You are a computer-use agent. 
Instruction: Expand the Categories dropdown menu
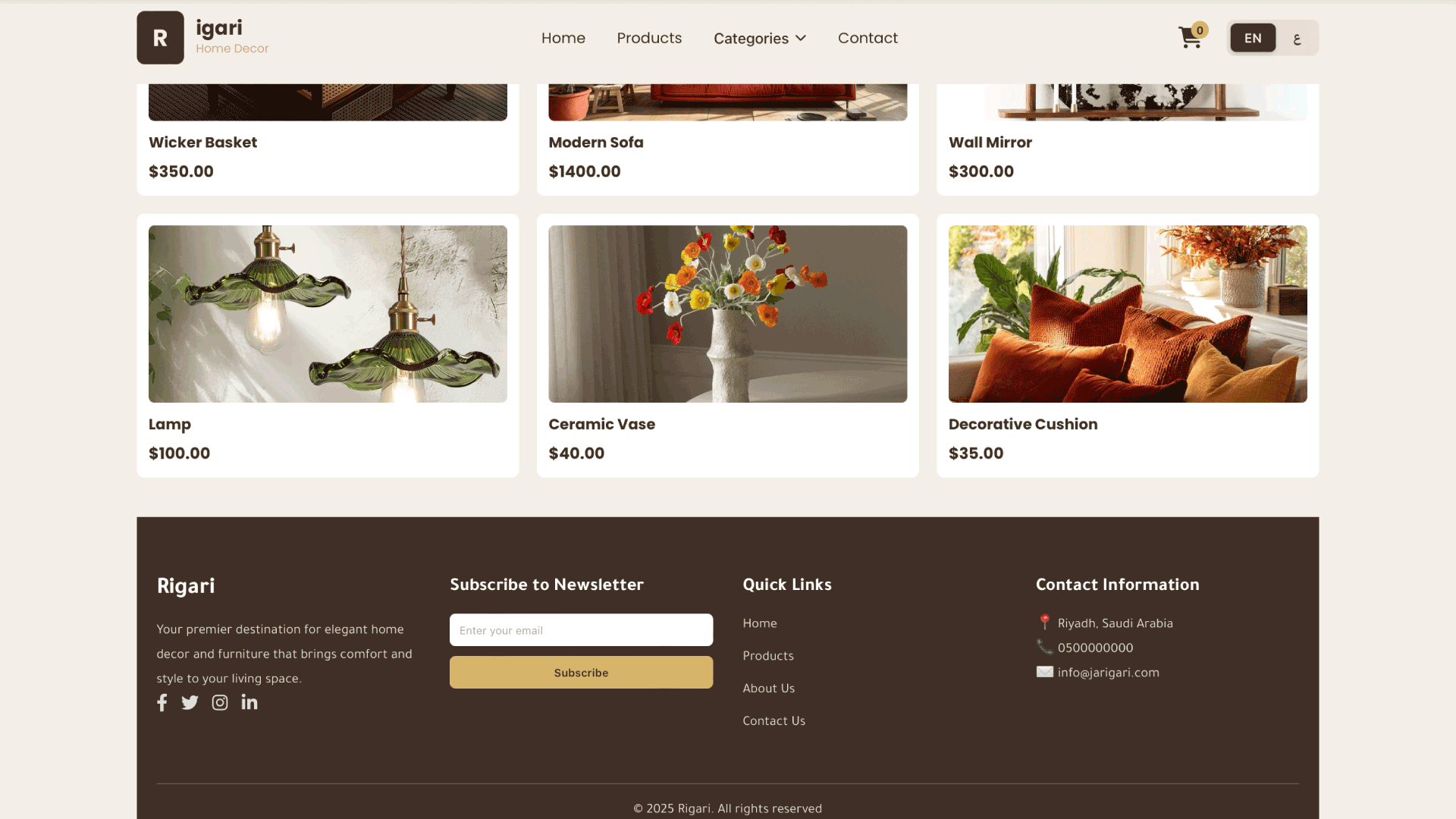tap(759, 38)
